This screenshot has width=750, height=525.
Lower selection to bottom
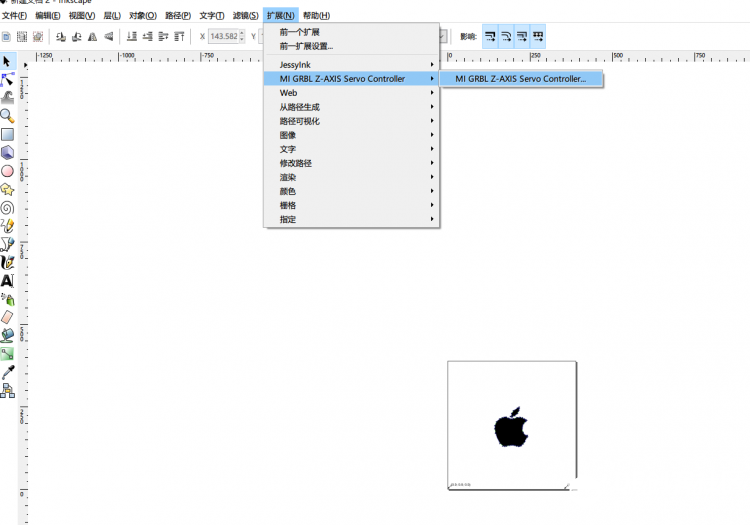[132, 36]
